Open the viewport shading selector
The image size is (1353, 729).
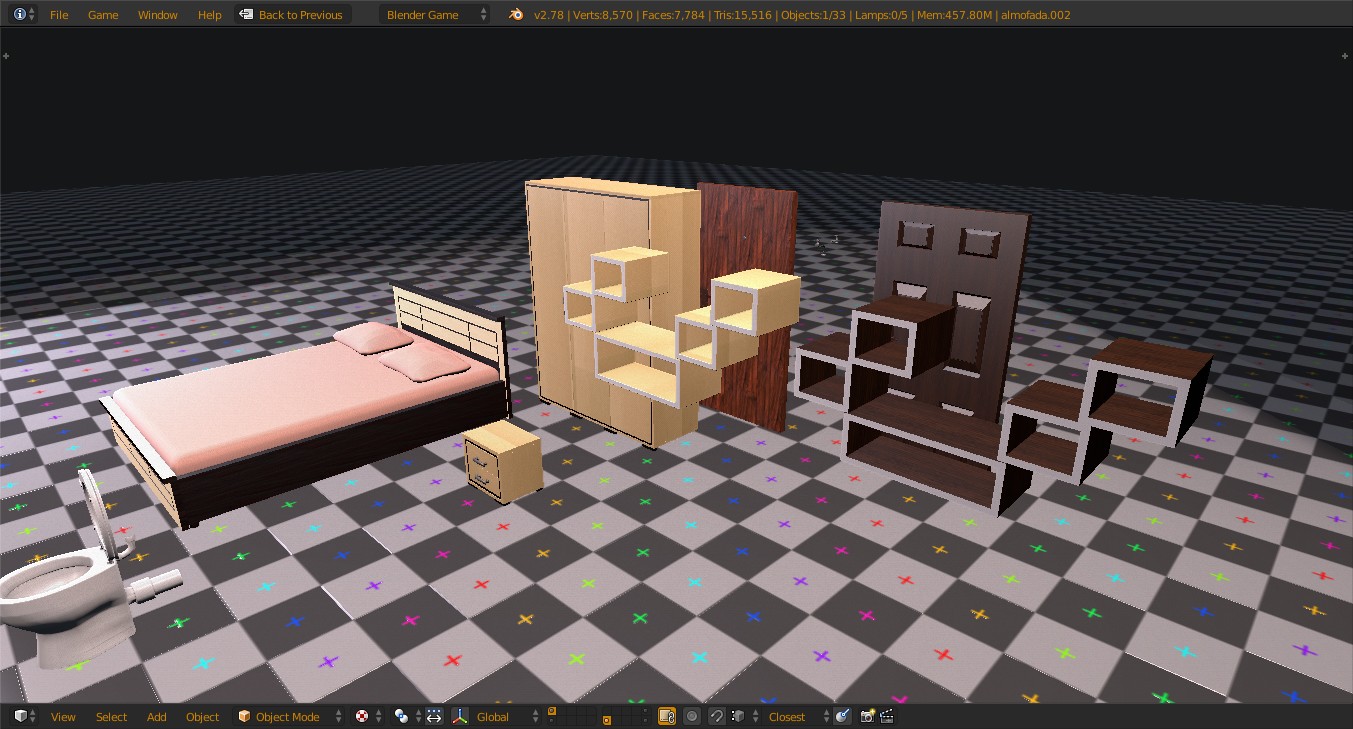coord(369,716)
